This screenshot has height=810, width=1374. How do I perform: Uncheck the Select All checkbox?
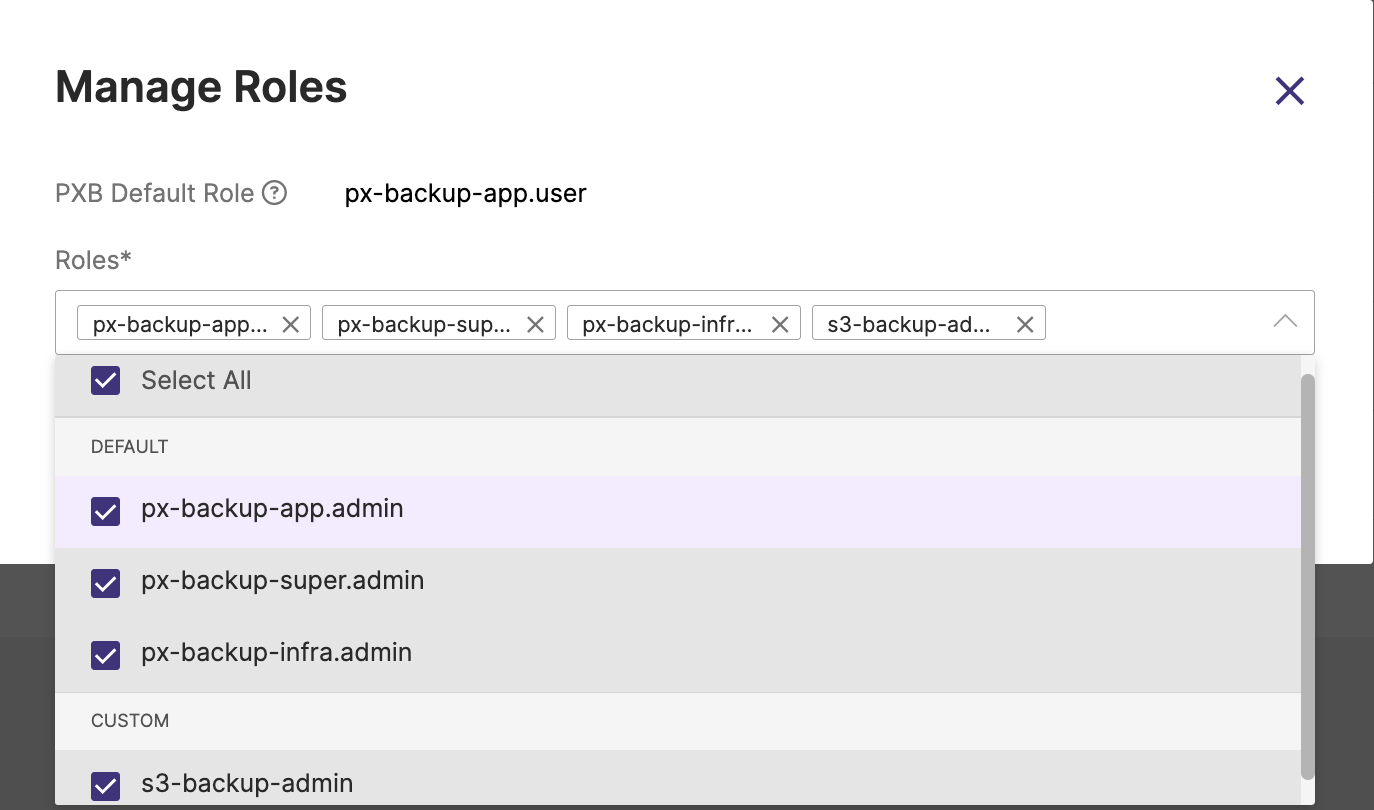click(106, 380)
